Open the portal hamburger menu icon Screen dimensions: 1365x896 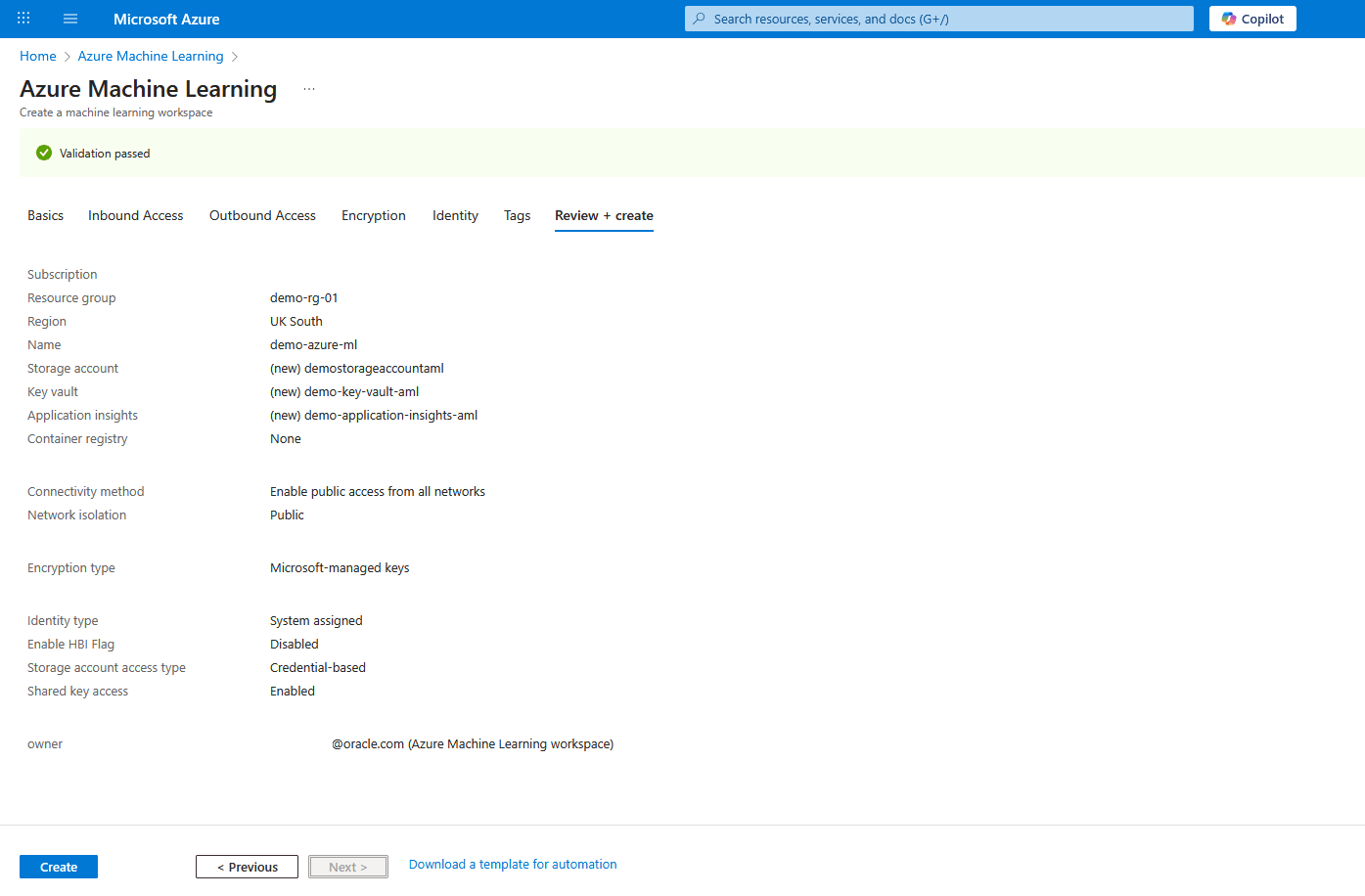coord(69,18)
